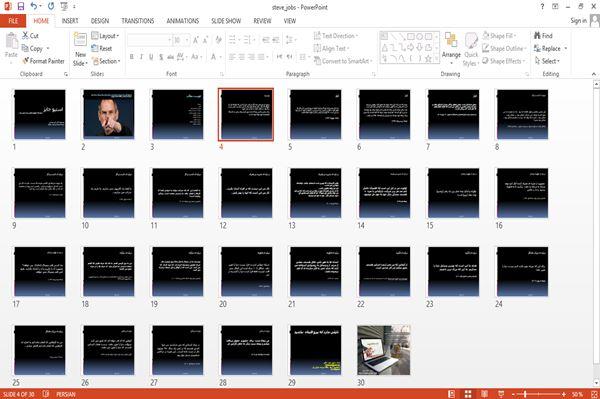
Task: Switch to DESIGN tab
Action: (x=100, y=21)
